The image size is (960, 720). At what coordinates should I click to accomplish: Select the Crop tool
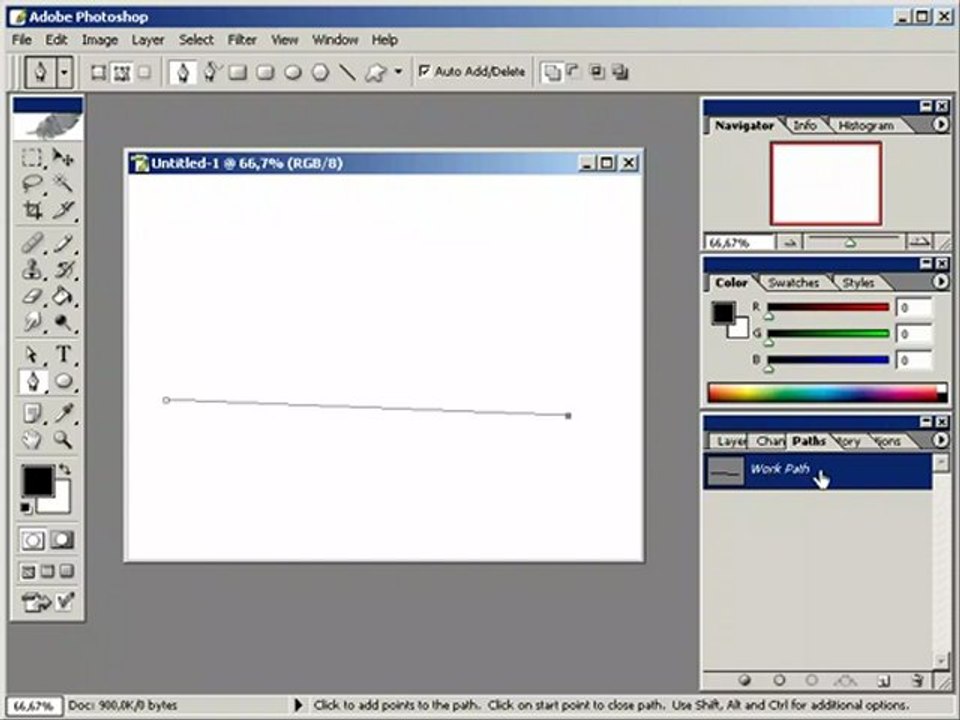(x=32, y=209)
